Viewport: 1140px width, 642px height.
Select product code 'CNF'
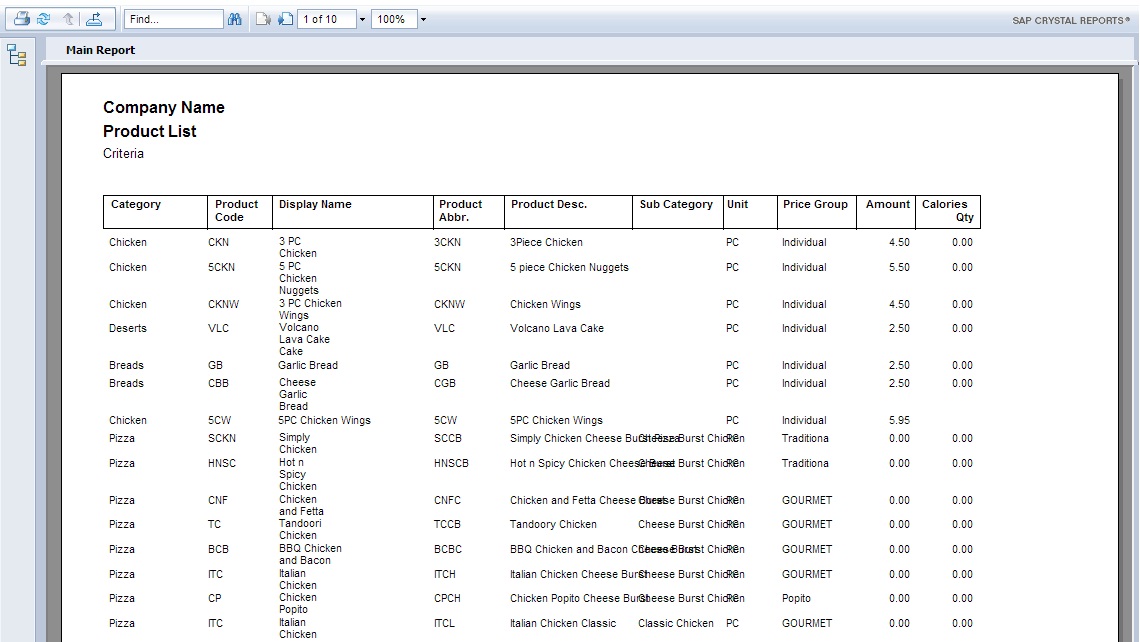pyautogui.click(x=218, y=500)
